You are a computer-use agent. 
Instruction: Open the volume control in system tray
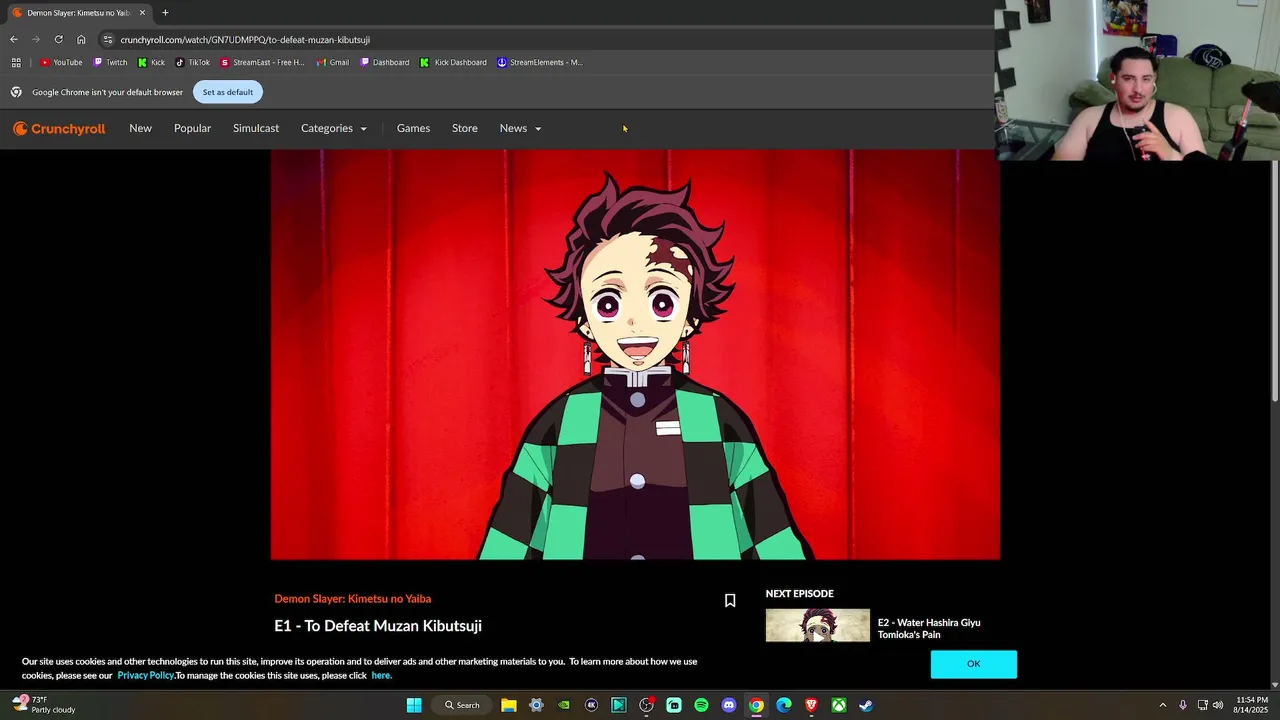[x=1218, y=705]
